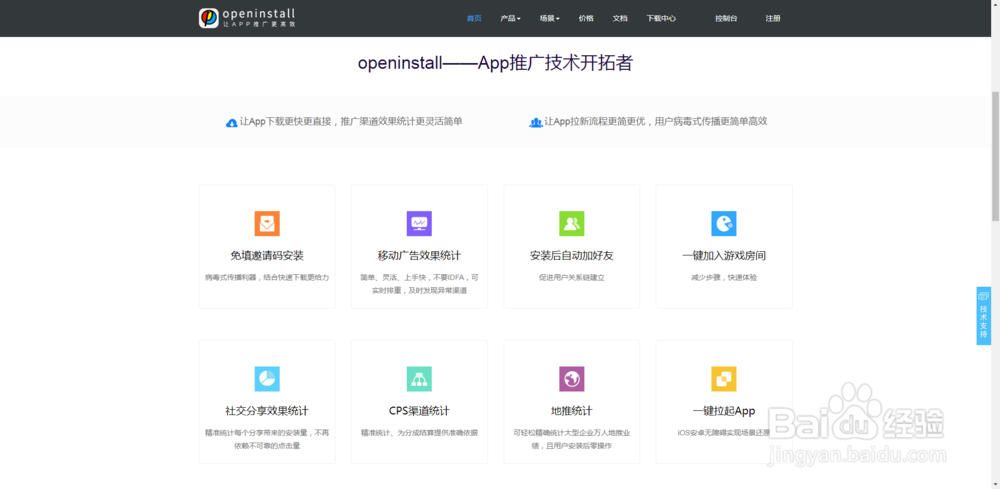Click the purple globe ground-promotion icon
1000x489 pixels.
pos(571,379)
